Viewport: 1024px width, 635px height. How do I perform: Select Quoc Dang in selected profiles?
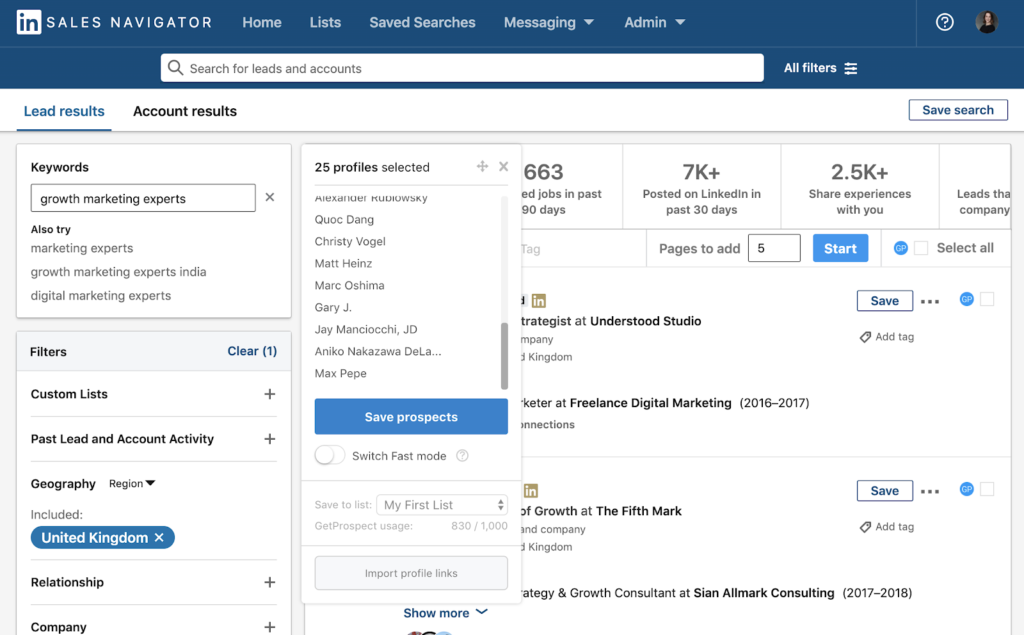click(x=344, y=220)
